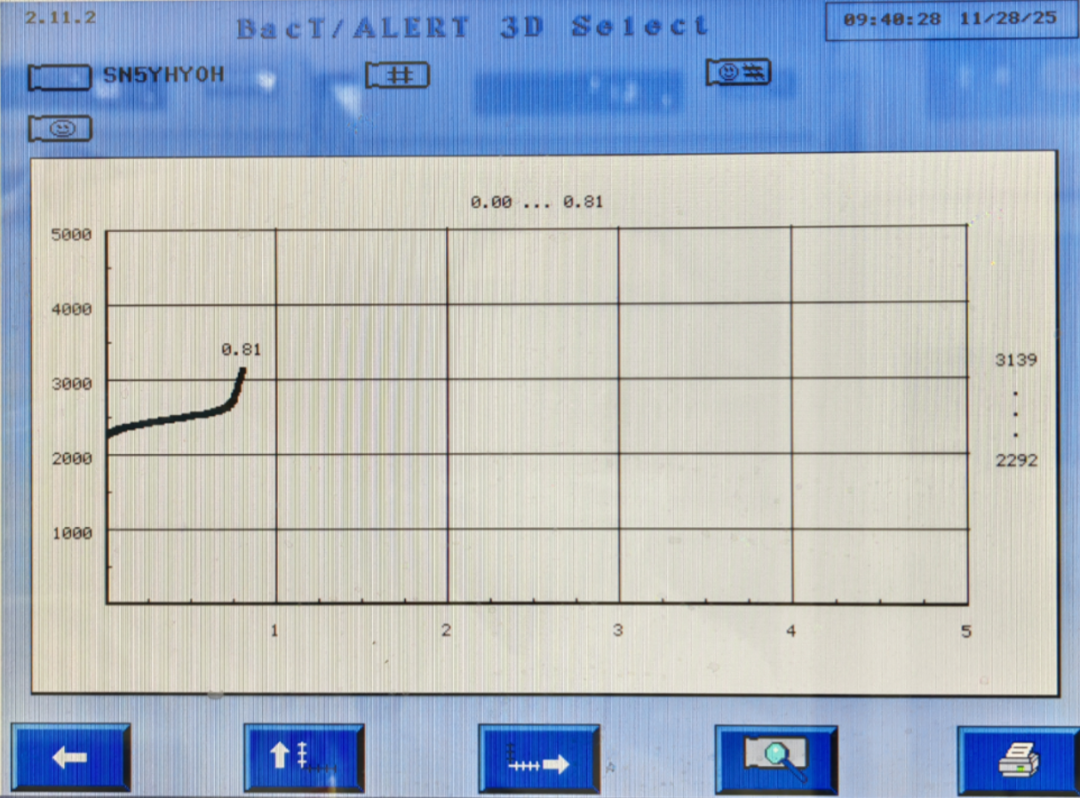This screenshot has width=1080, height=798.
Task: Click the 2292 minimum reading value
Action: point(1016,460)
